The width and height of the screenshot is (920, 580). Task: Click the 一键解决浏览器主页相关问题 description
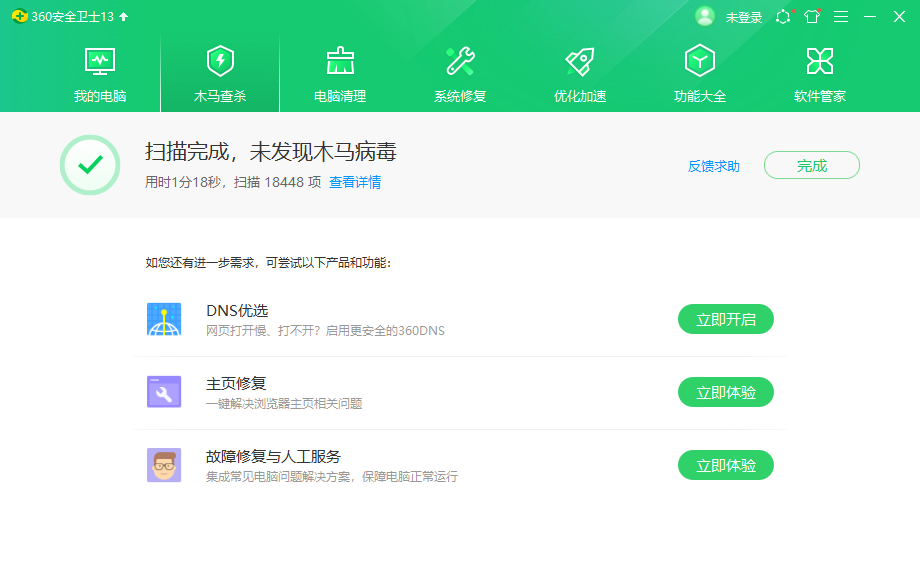[284, 403]
